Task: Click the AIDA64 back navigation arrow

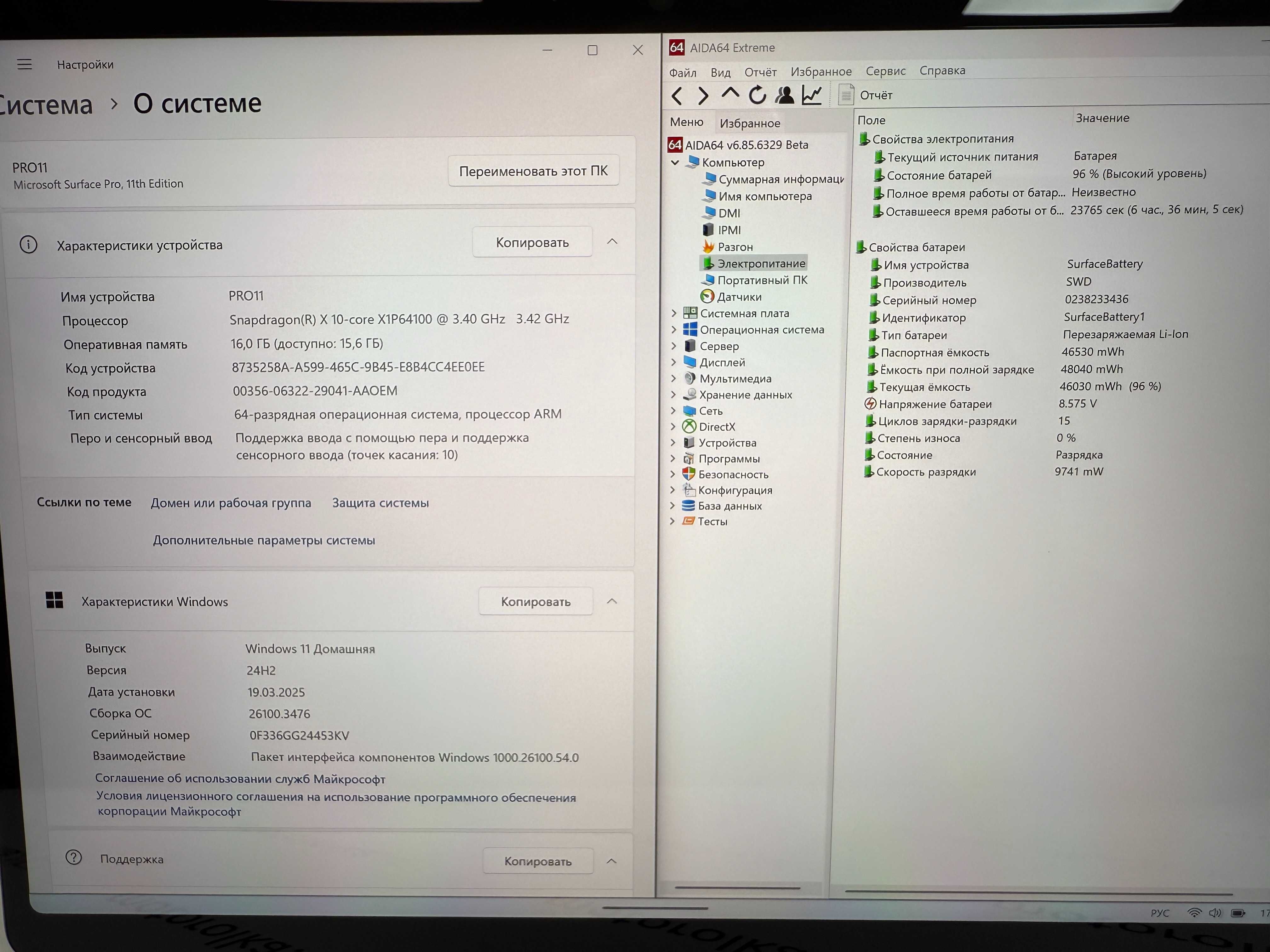Action: (x=678, y=96)
